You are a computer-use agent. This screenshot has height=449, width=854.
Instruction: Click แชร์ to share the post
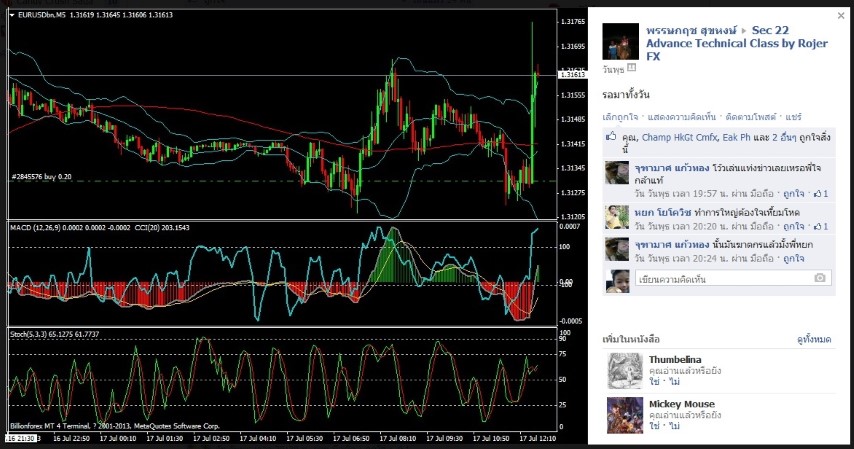(794, 117)
